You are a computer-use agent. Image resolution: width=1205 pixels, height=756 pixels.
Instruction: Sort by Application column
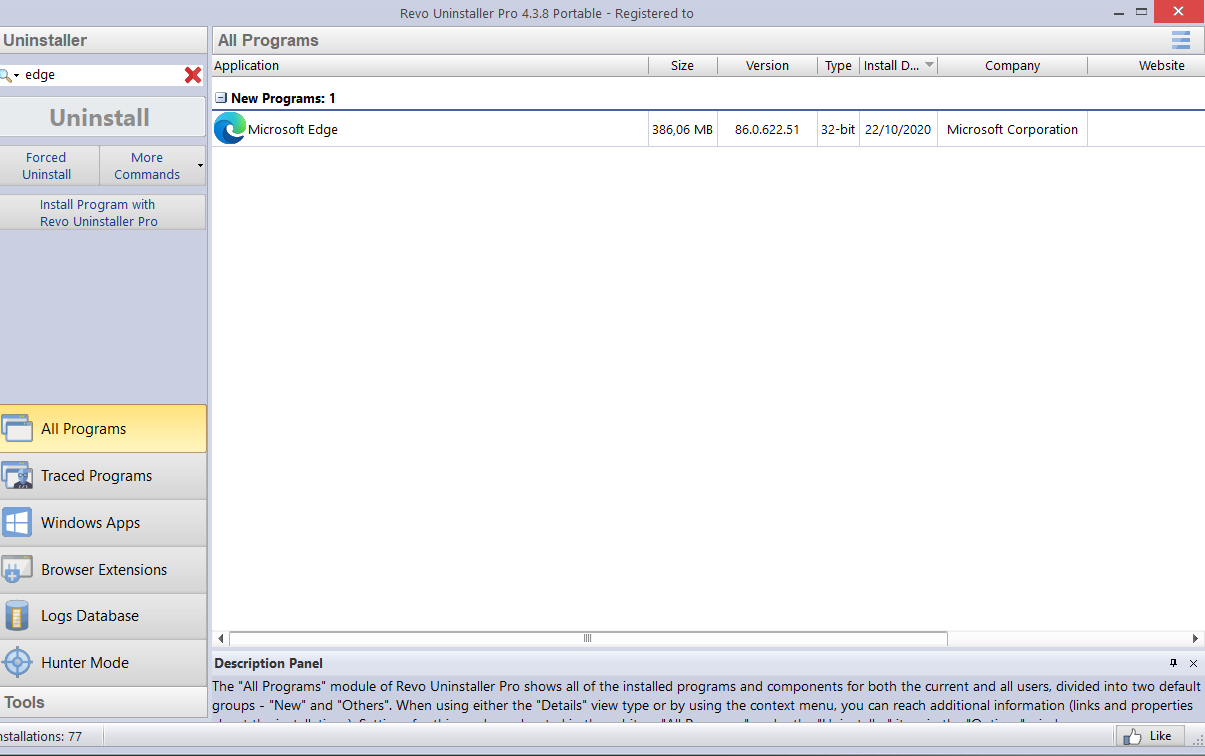430,65
